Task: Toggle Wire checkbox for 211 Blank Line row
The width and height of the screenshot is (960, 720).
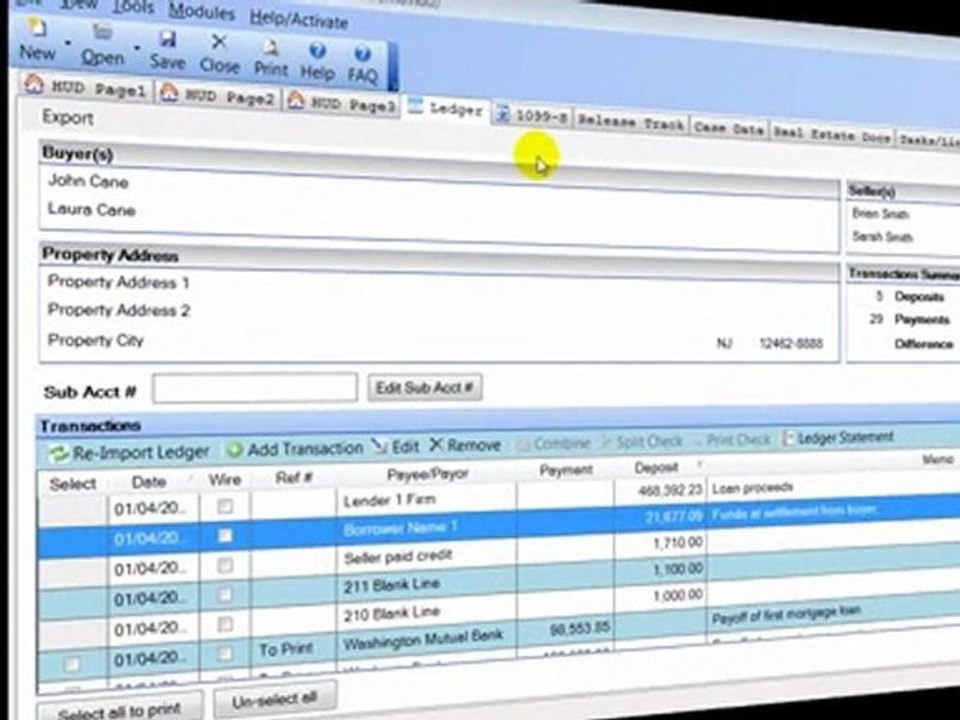Action: pyautogui.click(x=225, y=594)
